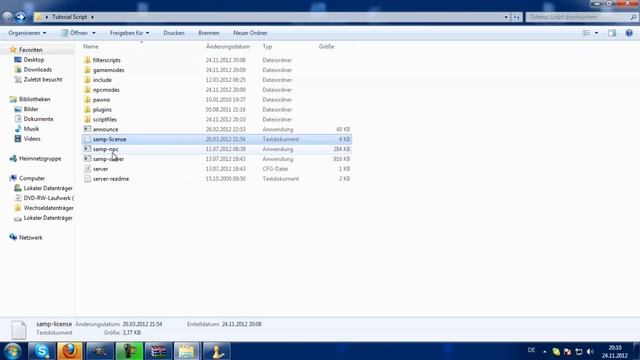Select the npcmodes folder icon
The height and width of the screenshot is (360, 640).
(x=87, y=90)
